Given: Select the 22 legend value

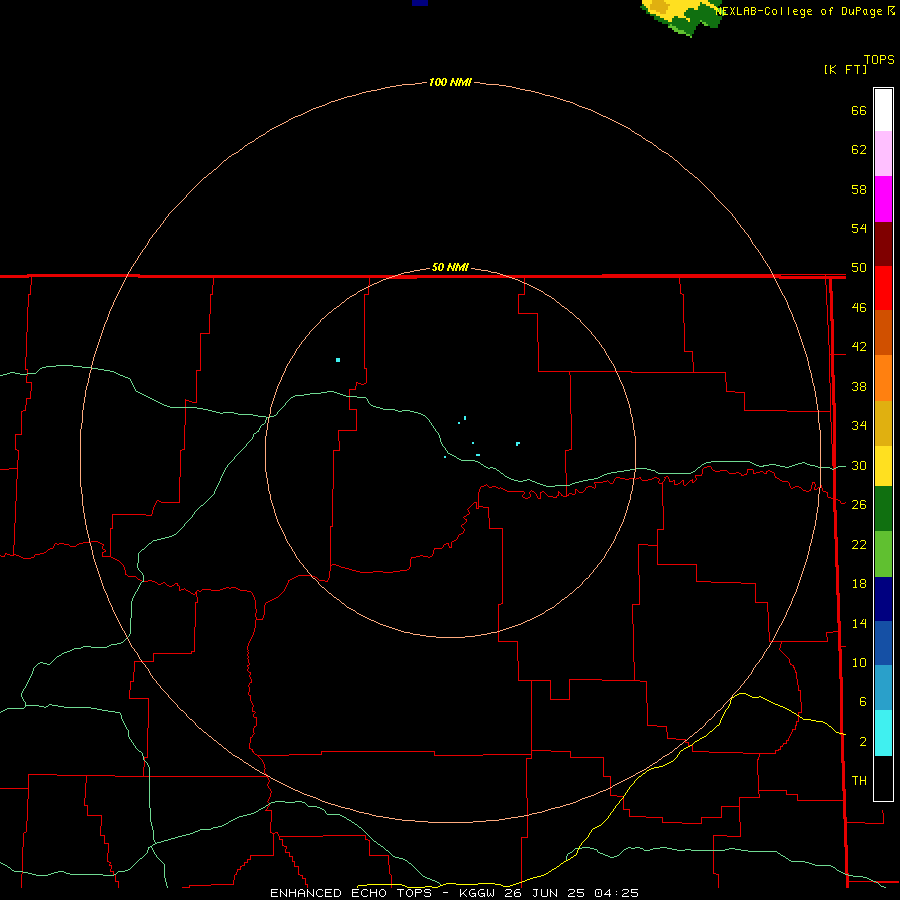Looking at the screenshot, I should point(859,544).
